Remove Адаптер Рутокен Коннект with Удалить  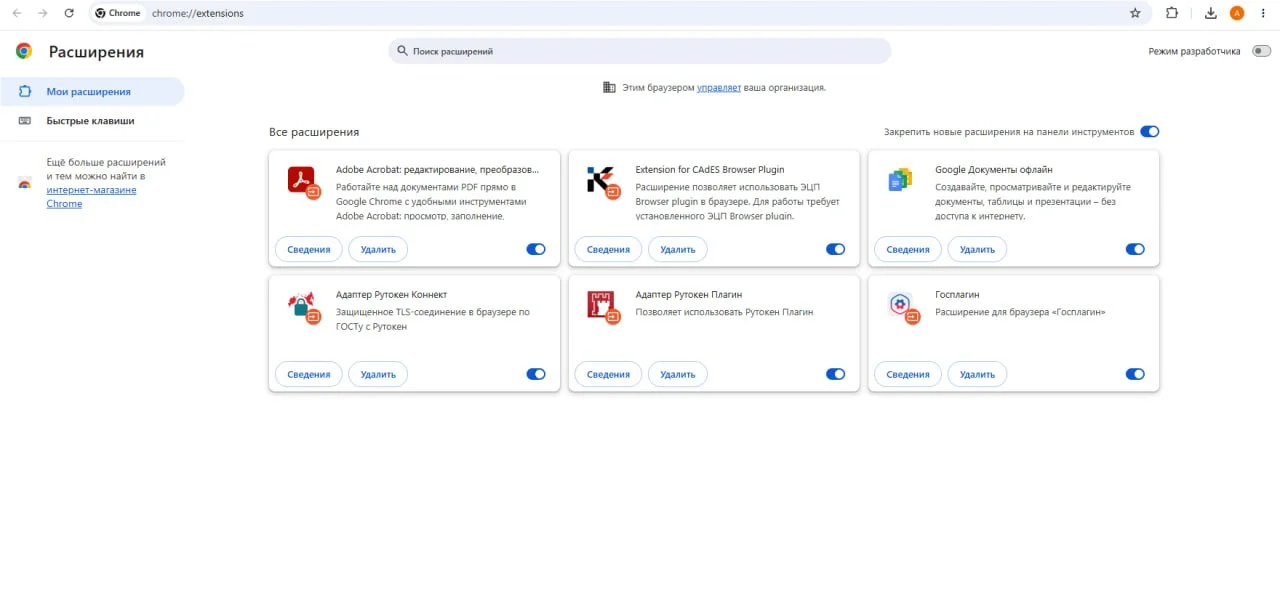pyautogui.click(x=378, y=374)
